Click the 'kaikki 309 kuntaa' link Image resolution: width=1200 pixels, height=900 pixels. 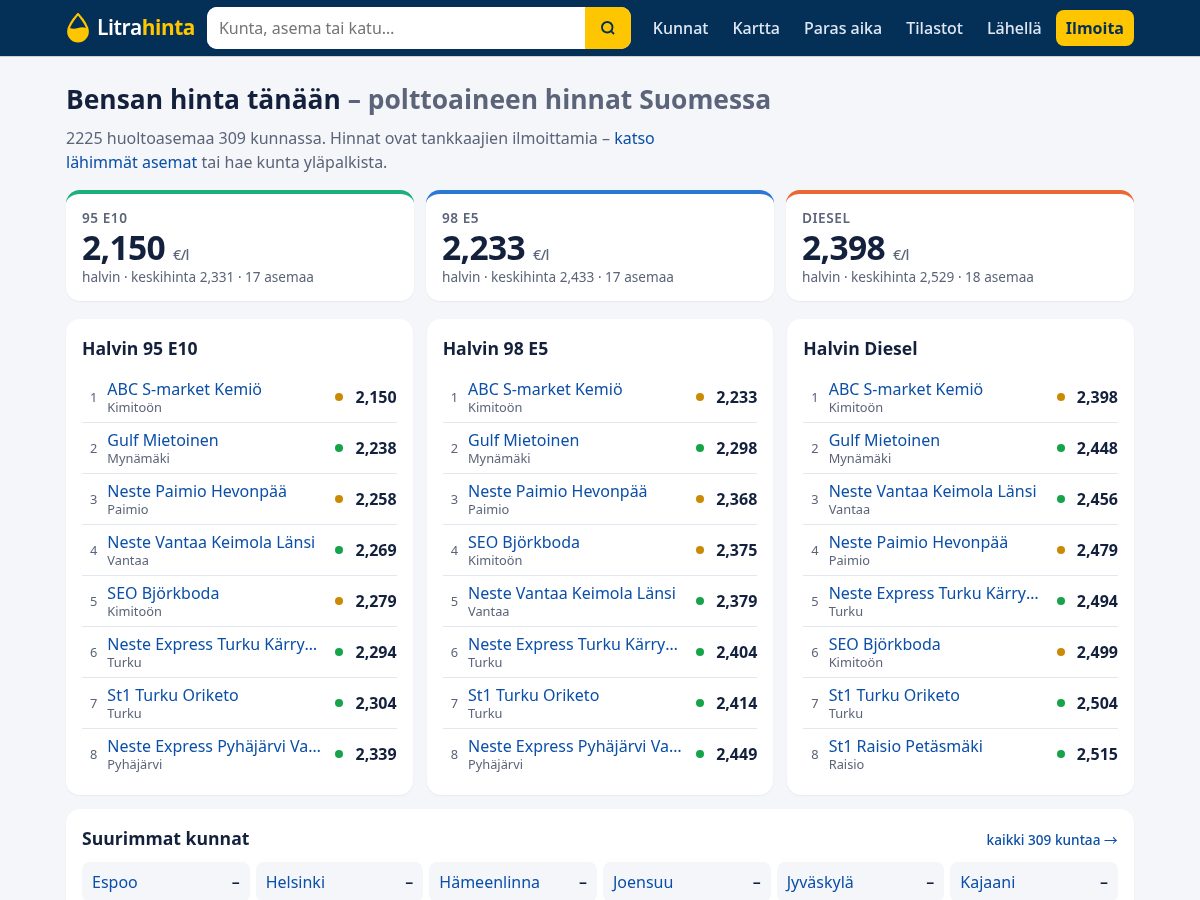[1052, 840]
